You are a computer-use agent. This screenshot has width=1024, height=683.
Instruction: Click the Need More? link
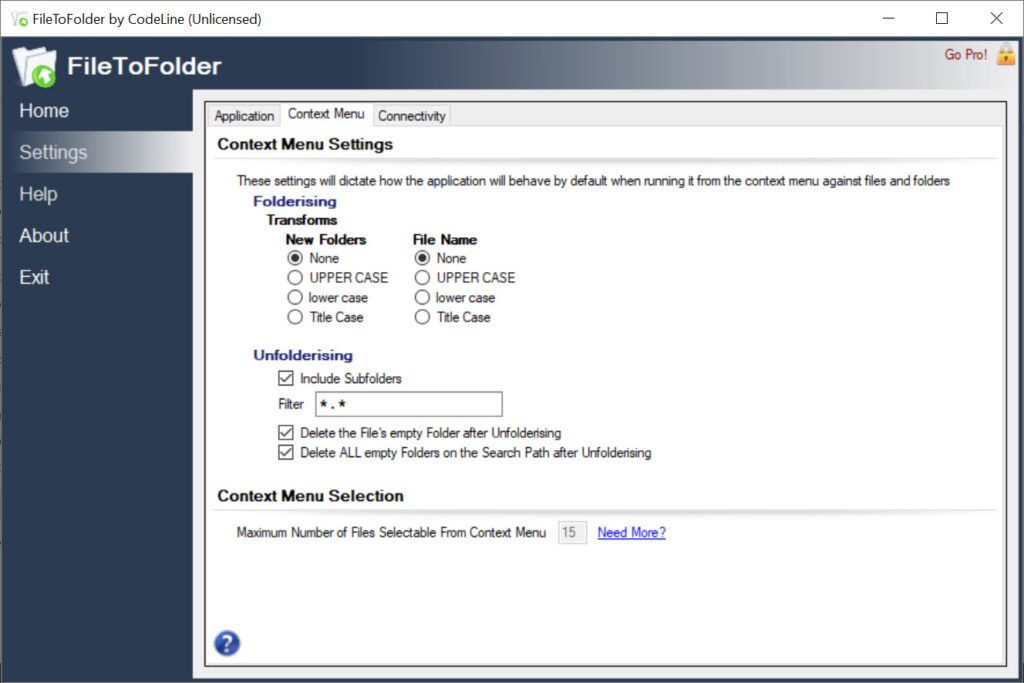point(632,532)
